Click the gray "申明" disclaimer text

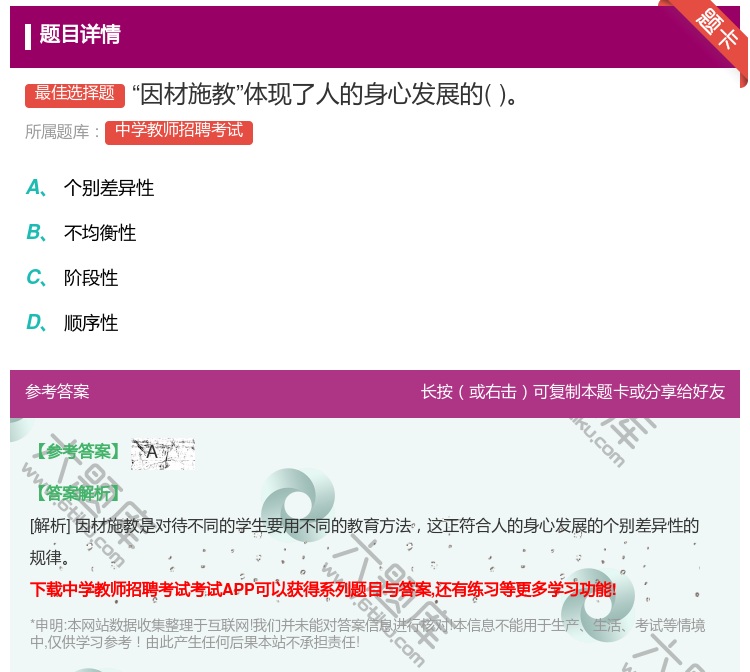pyautogui.click(x=367, y=633)
